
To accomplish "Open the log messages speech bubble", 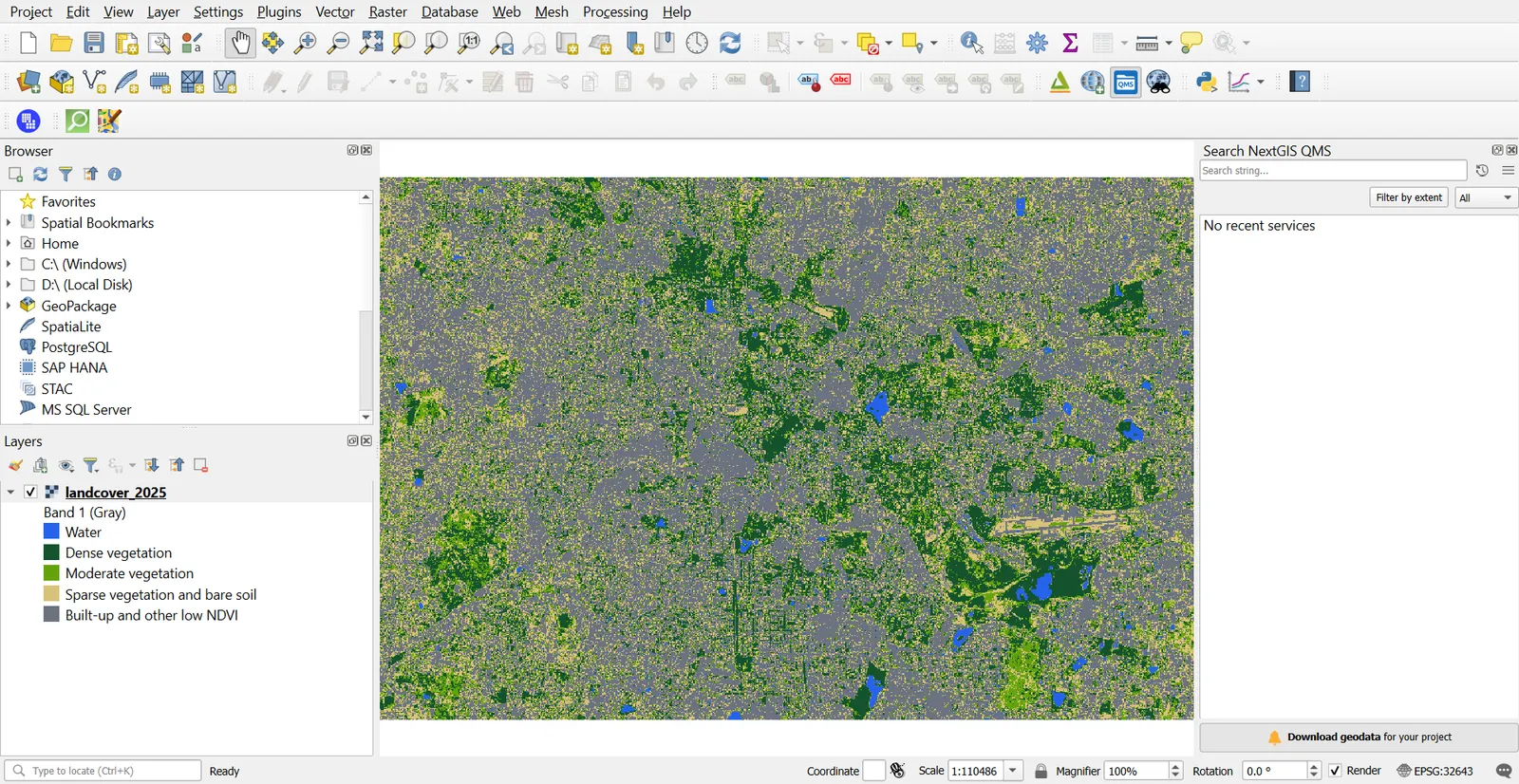I will pyautogui.click(x=1504, y=771).
